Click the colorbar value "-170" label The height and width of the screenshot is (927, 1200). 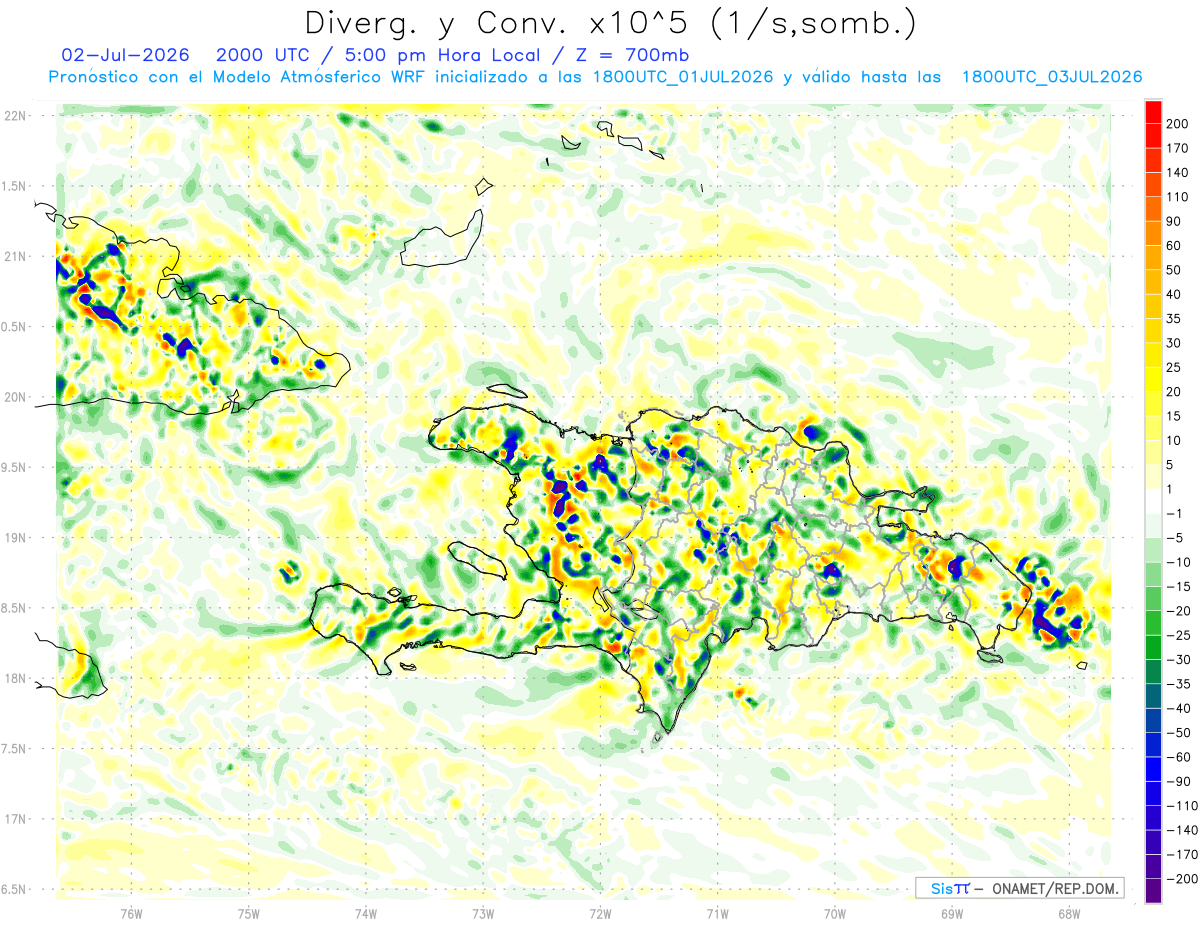[1181, 855]
